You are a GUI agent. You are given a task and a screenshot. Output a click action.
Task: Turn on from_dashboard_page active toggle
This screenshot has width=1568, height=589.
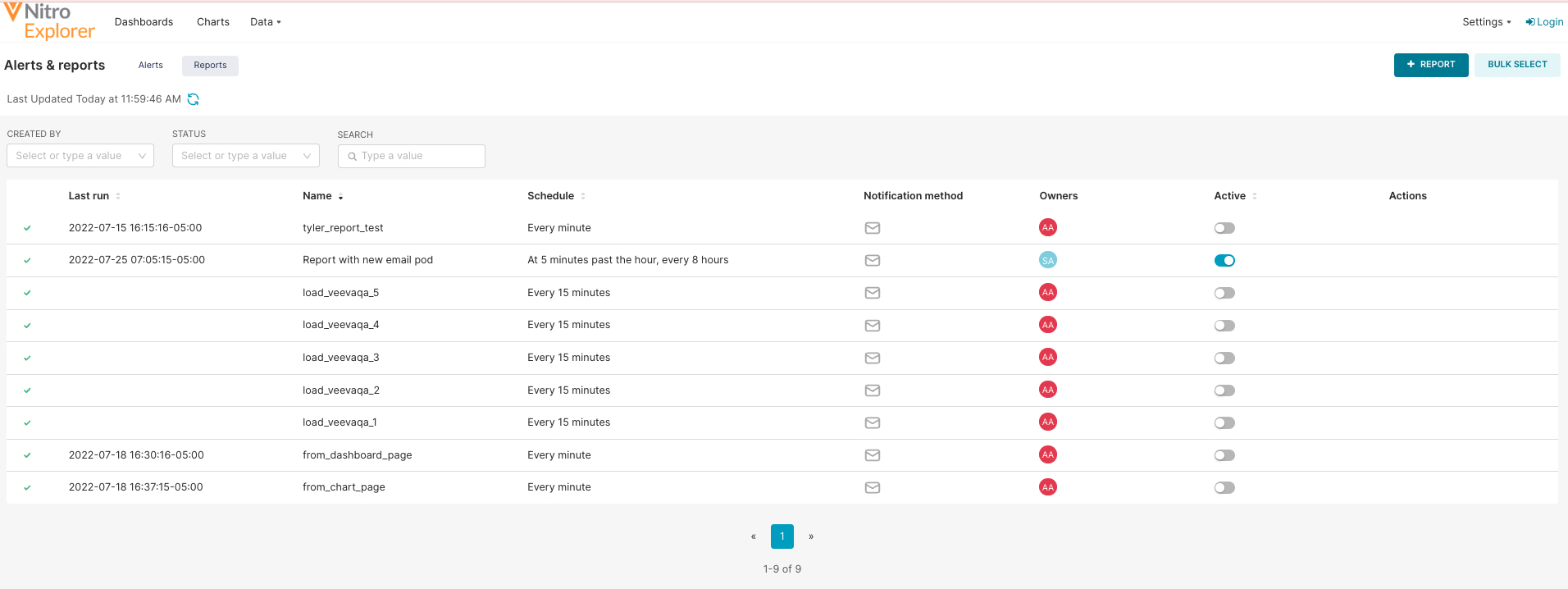[x=1224, y=455]
